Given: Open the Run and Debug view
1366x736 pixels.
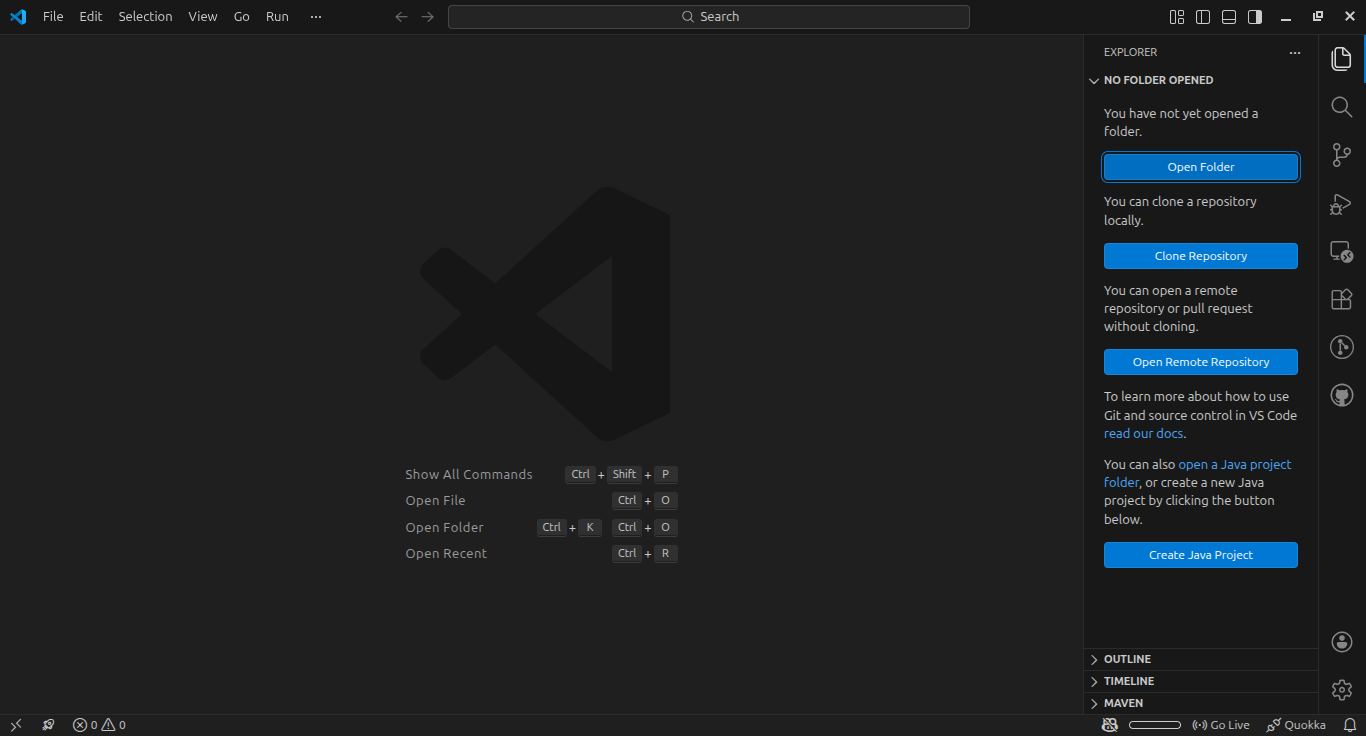Looking at the screenshot, I should tap(1342, 203).
